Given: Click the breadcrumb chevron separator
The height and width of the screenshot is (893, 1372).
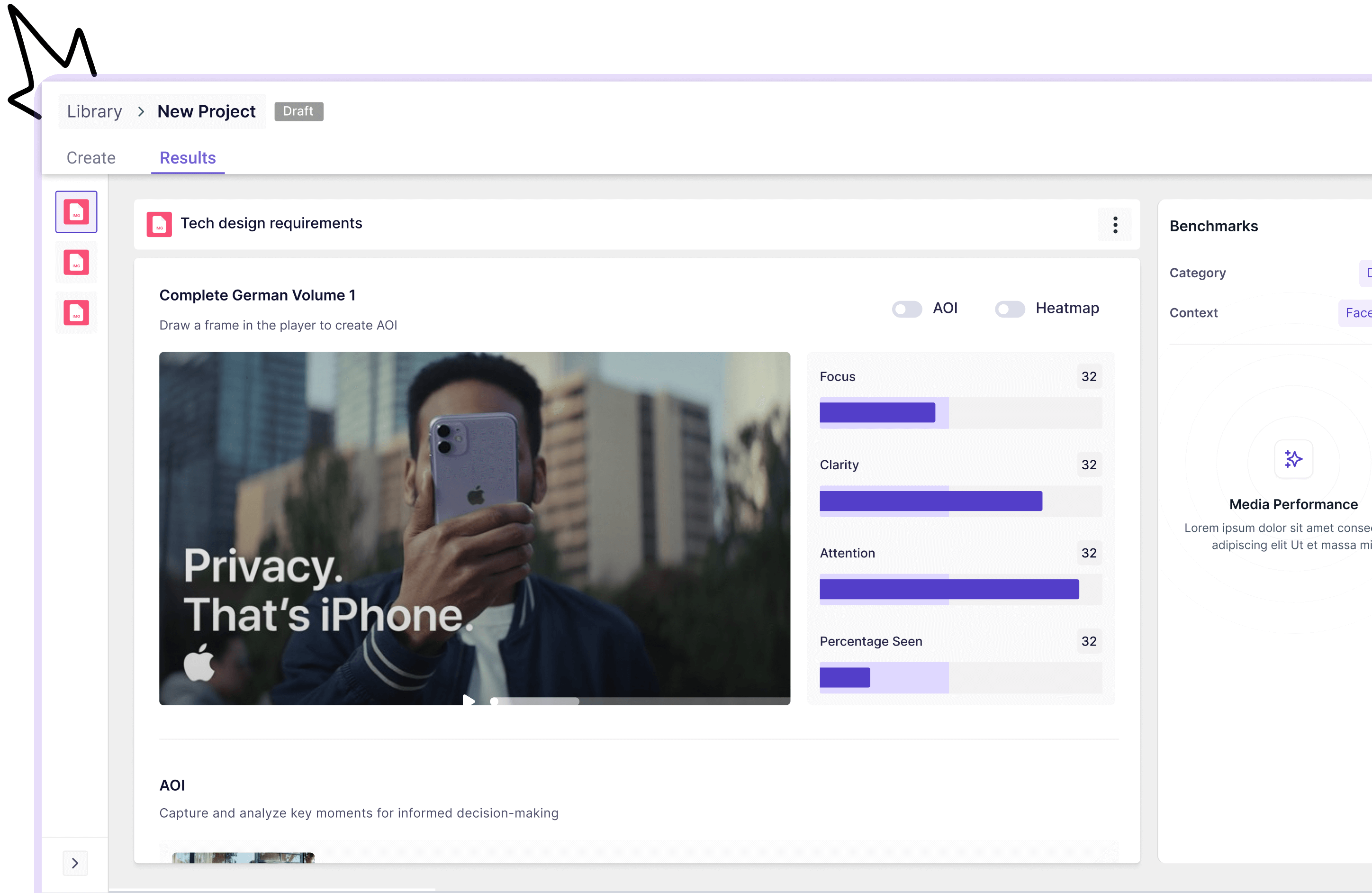Looking at the screenshot, I should (x=141, y=111).
